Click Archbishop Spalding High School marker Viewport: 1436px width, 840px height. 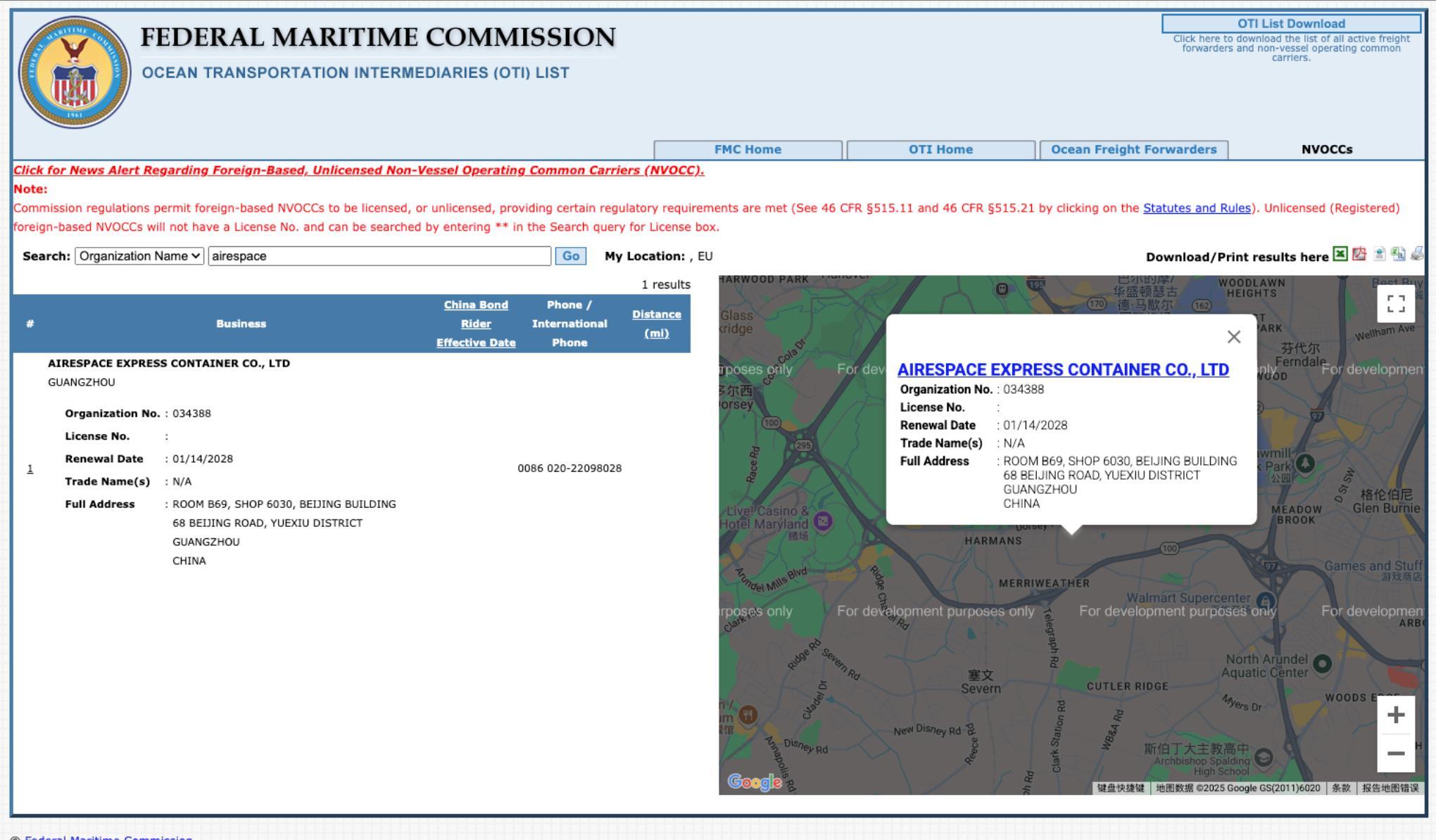[1264, 758]
